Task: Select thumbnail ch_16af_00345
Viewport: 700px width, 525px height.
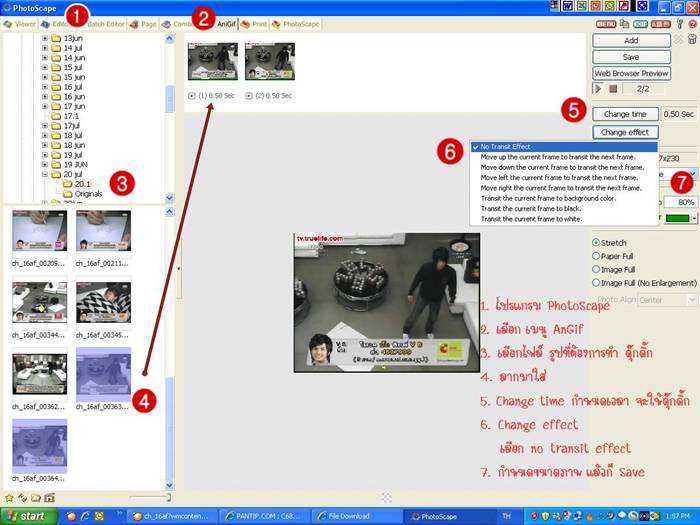Action: (104, 303)
